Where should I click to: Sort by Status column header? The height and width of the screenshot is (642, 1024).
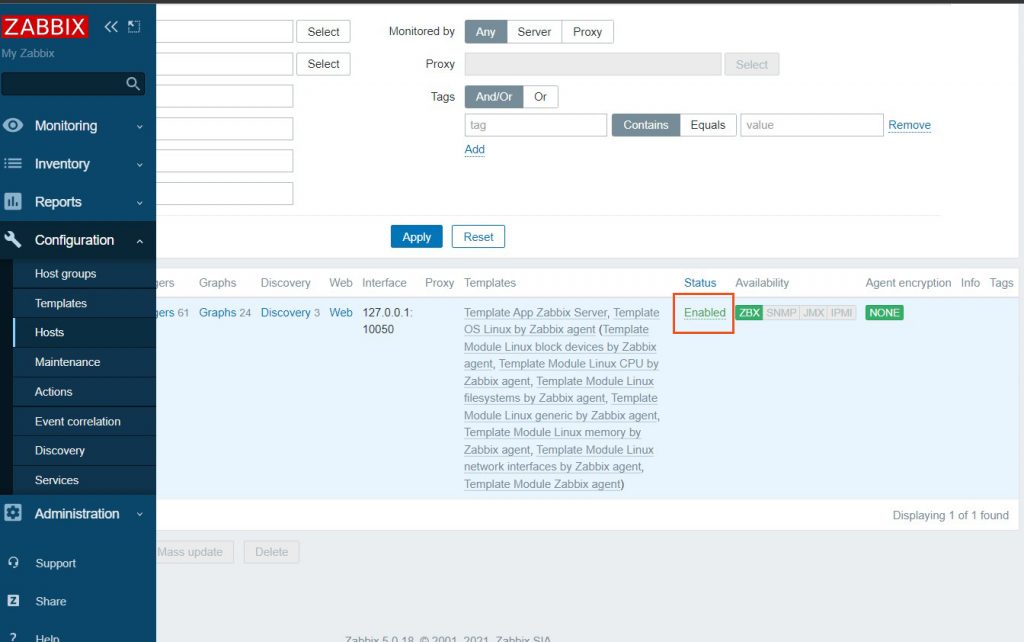(x=700, y=283)
